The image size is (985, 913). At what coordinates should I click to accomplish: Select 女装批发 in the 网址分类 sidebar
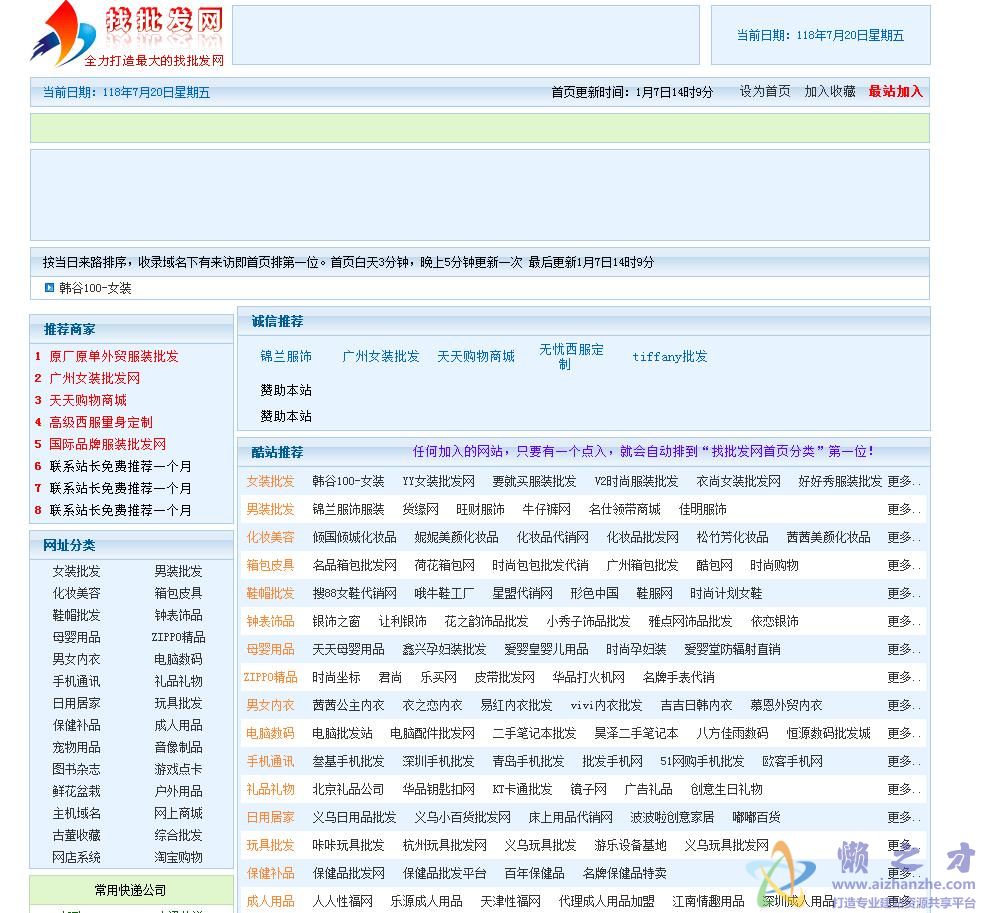[77, 571]
